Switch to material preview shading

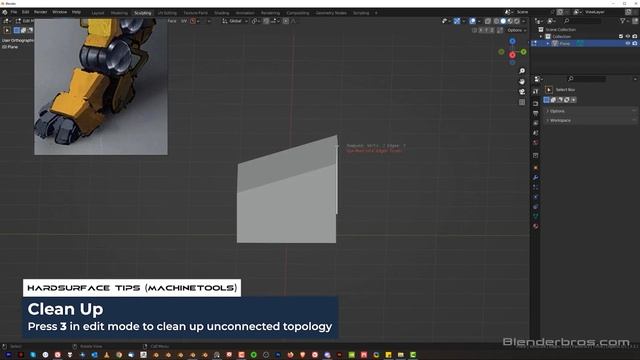coord(510,21)
